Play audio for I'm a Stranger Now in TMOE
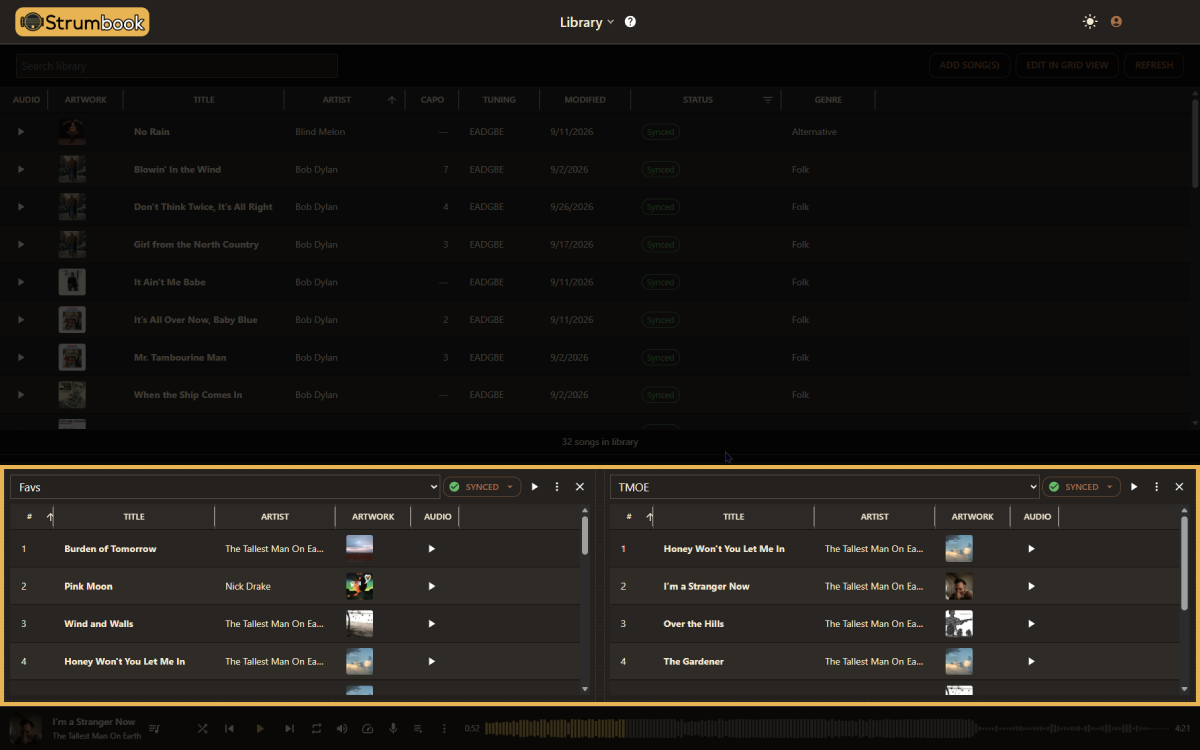This screenshot has height=750, width=1200. pyautogui.click(x=1031, y=586)
